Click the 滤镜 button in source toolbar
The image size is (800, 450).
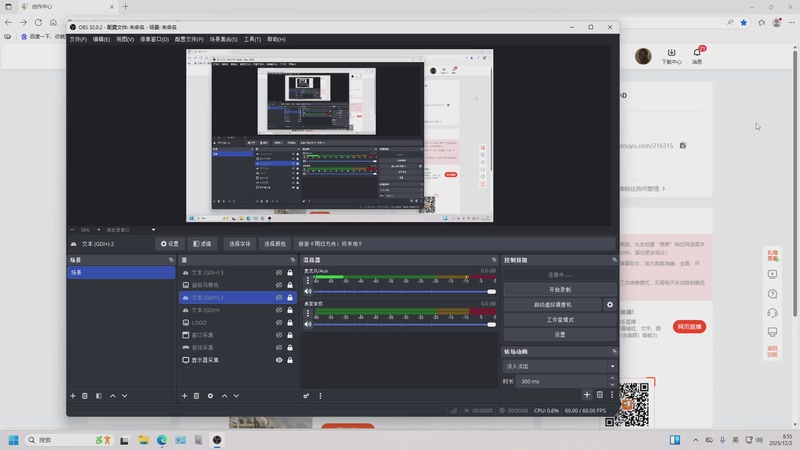tap(203, 244)
